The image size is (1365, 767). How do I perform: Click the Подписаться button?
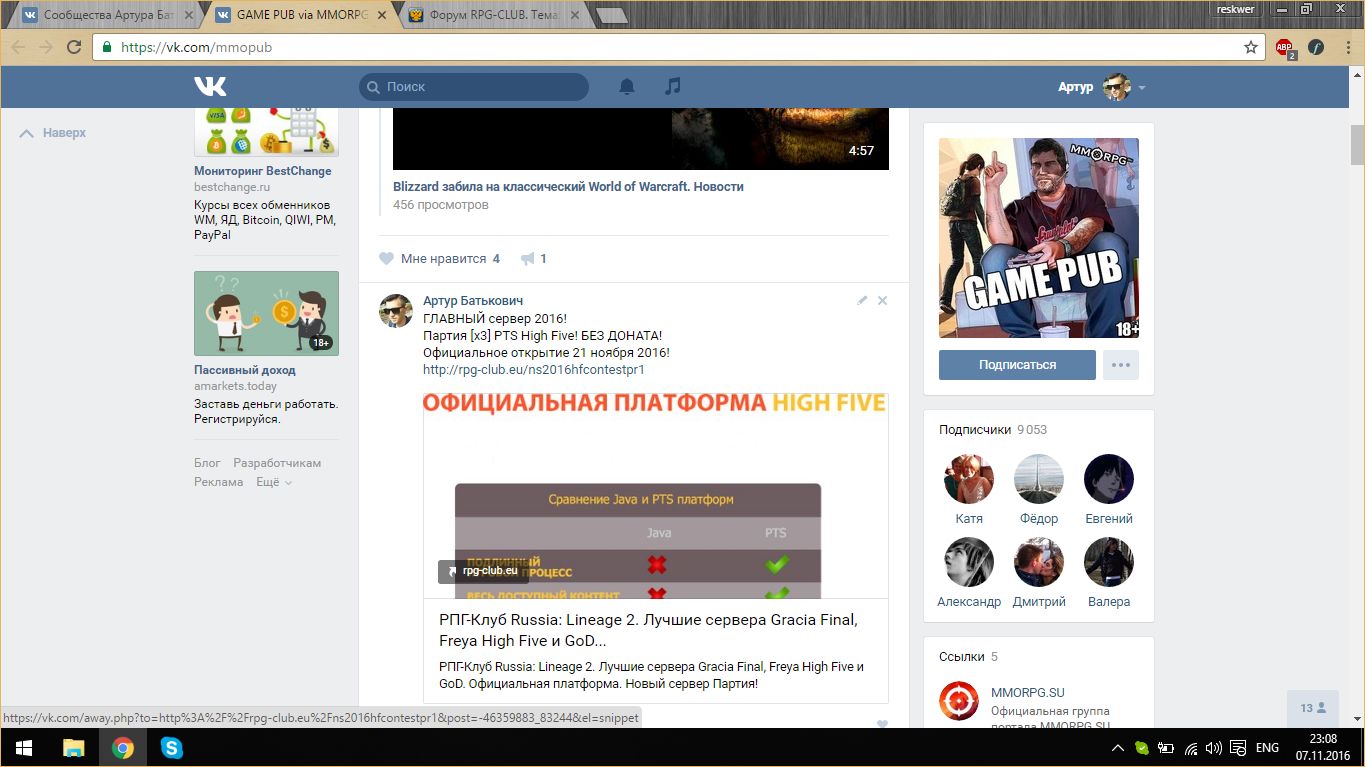(x=1017, y=365)
